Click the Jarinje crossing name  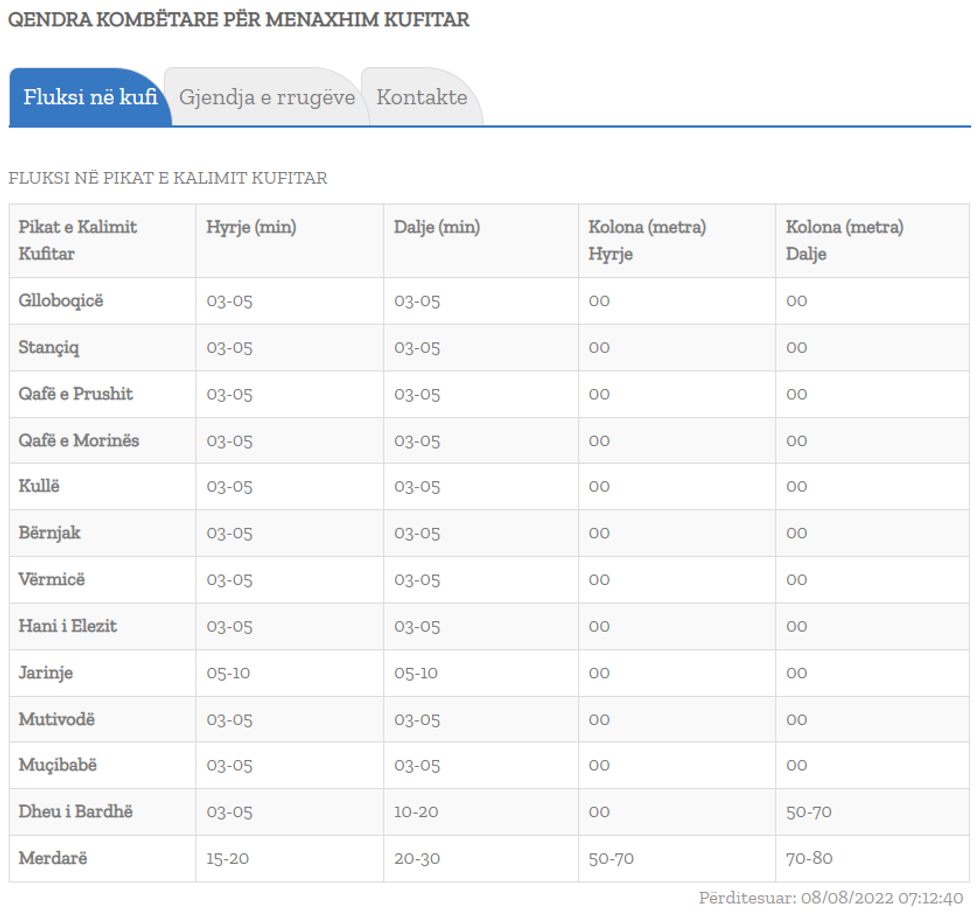point(46,673)
